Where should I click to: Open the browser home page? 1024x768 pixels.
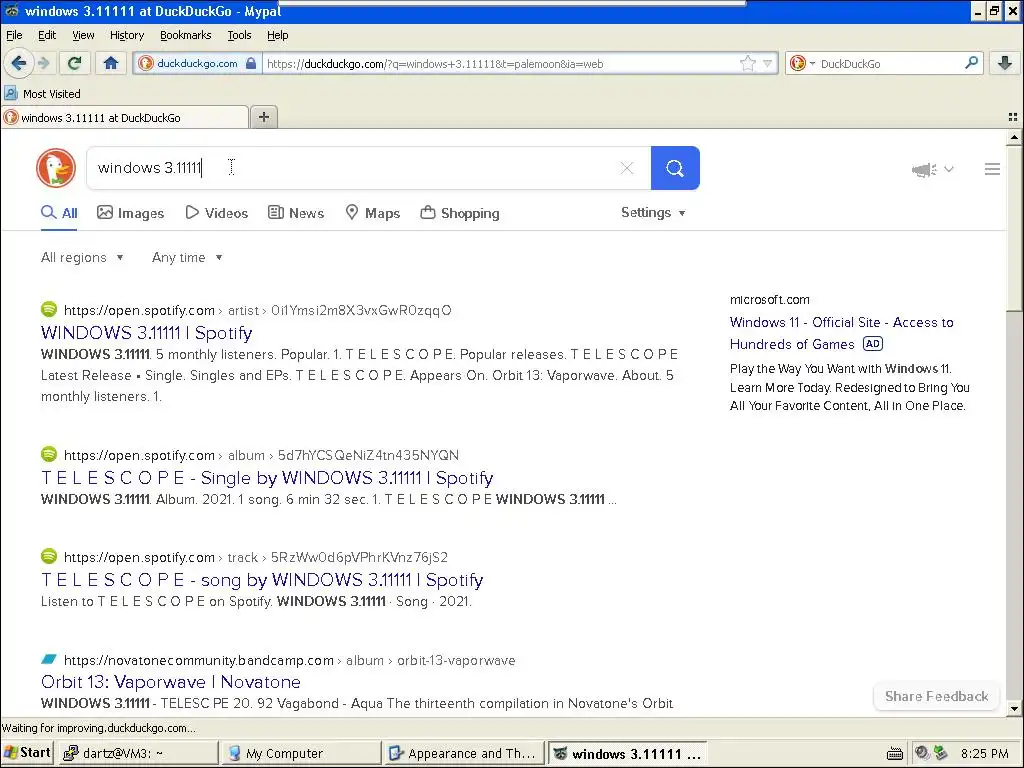(111, 63)
